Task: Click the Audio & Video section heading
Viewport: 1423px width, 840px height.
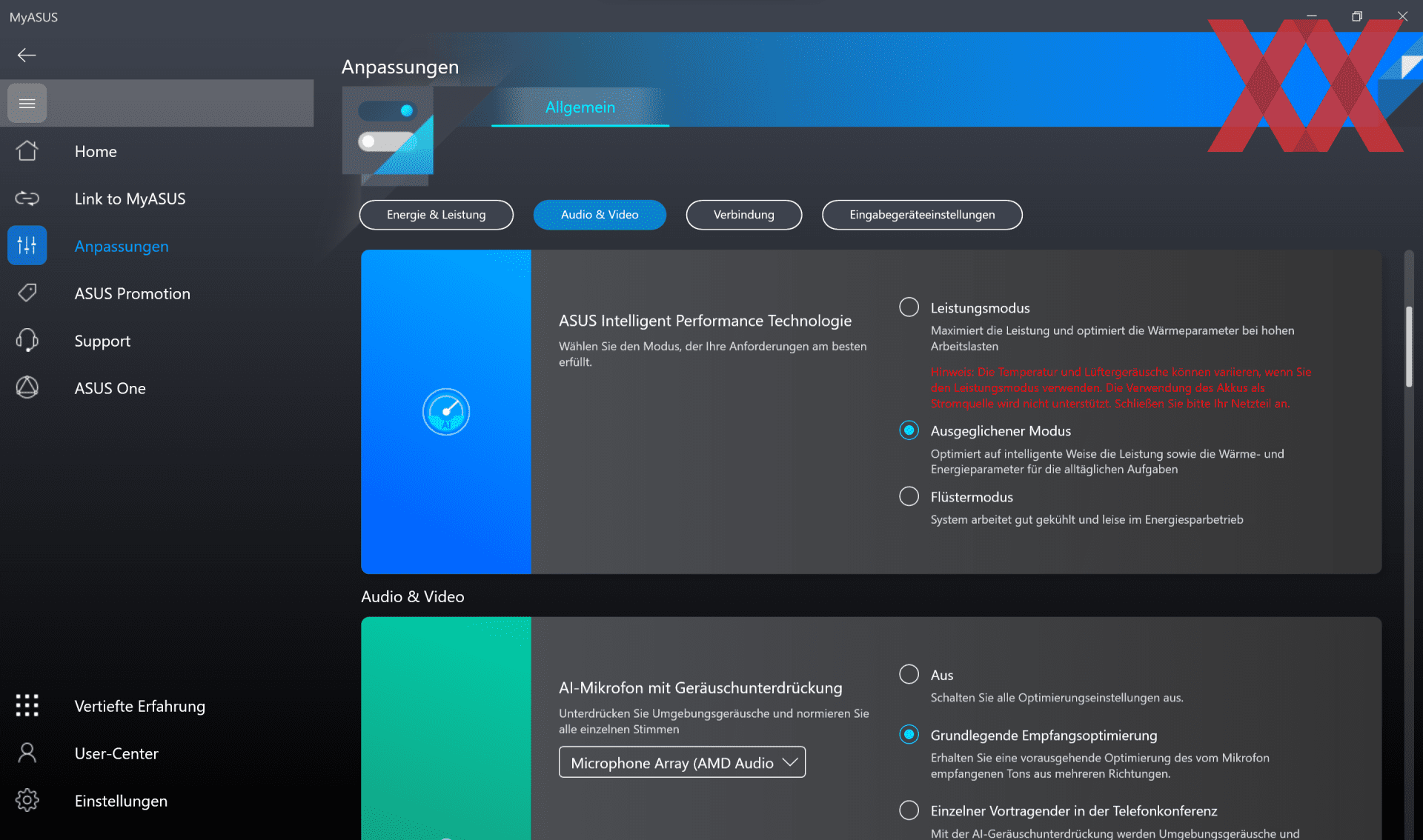Action: pyautogui.click(x=413, y=597)
